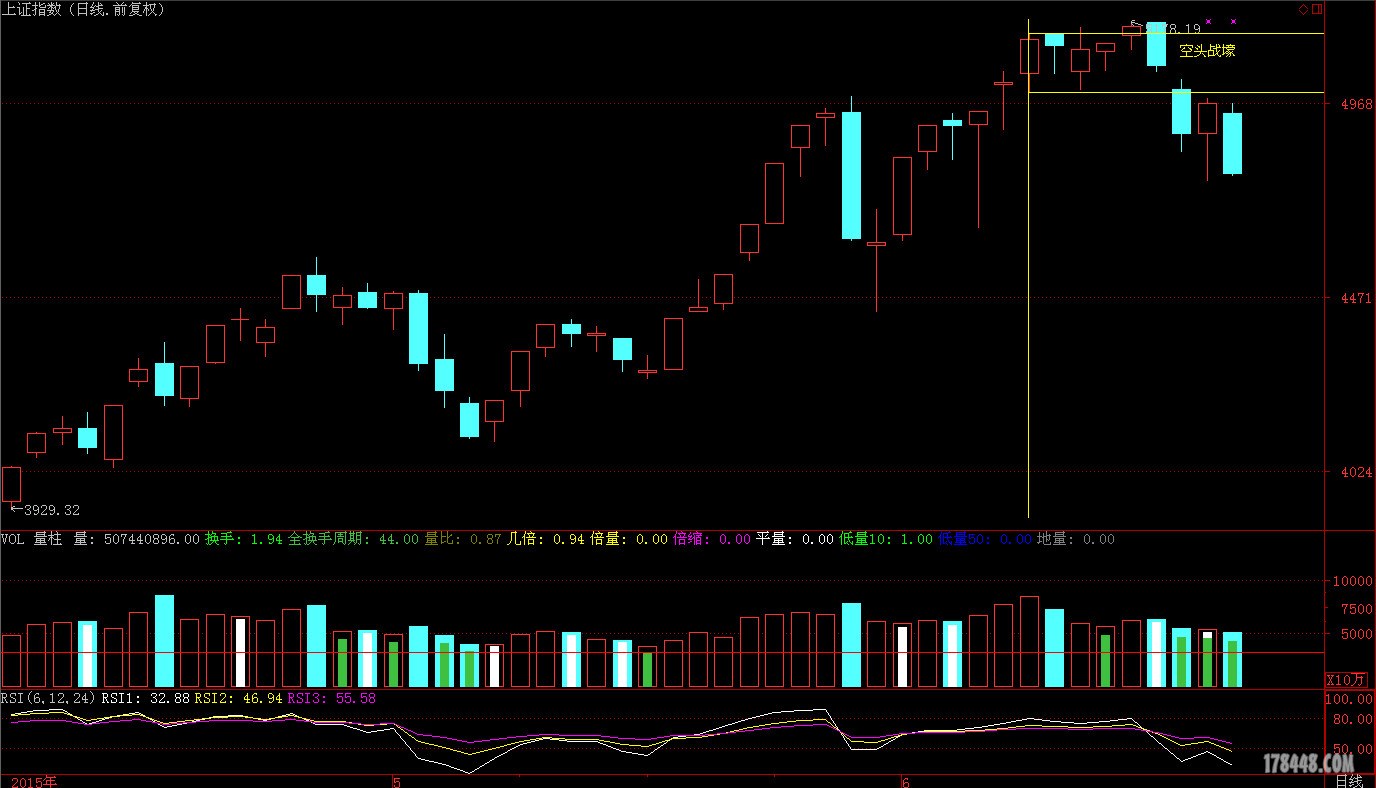Click the 80.00 RSI scale label
The width and height of the screenshot is (1376, 788).
click(1351, 719)
